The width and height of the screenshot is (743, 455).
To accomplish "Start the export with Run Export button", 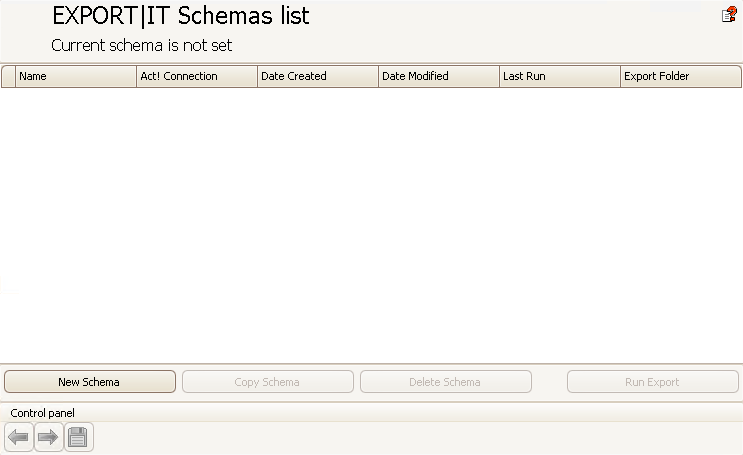I will click(x=652, y=382).
